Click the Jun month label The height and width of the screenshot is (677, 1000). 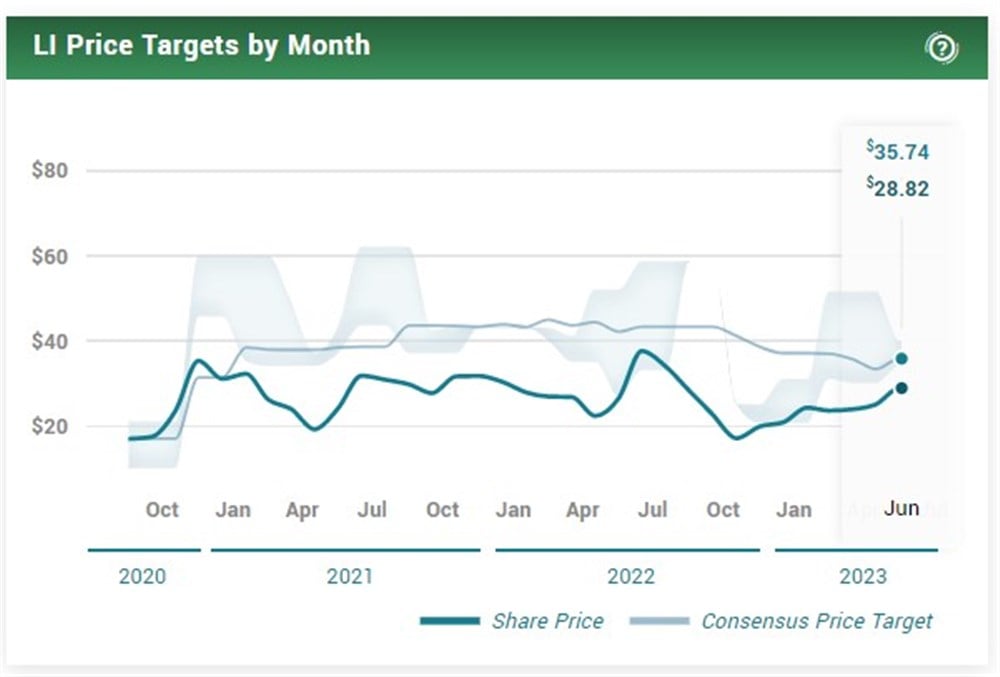click(901, 508)
